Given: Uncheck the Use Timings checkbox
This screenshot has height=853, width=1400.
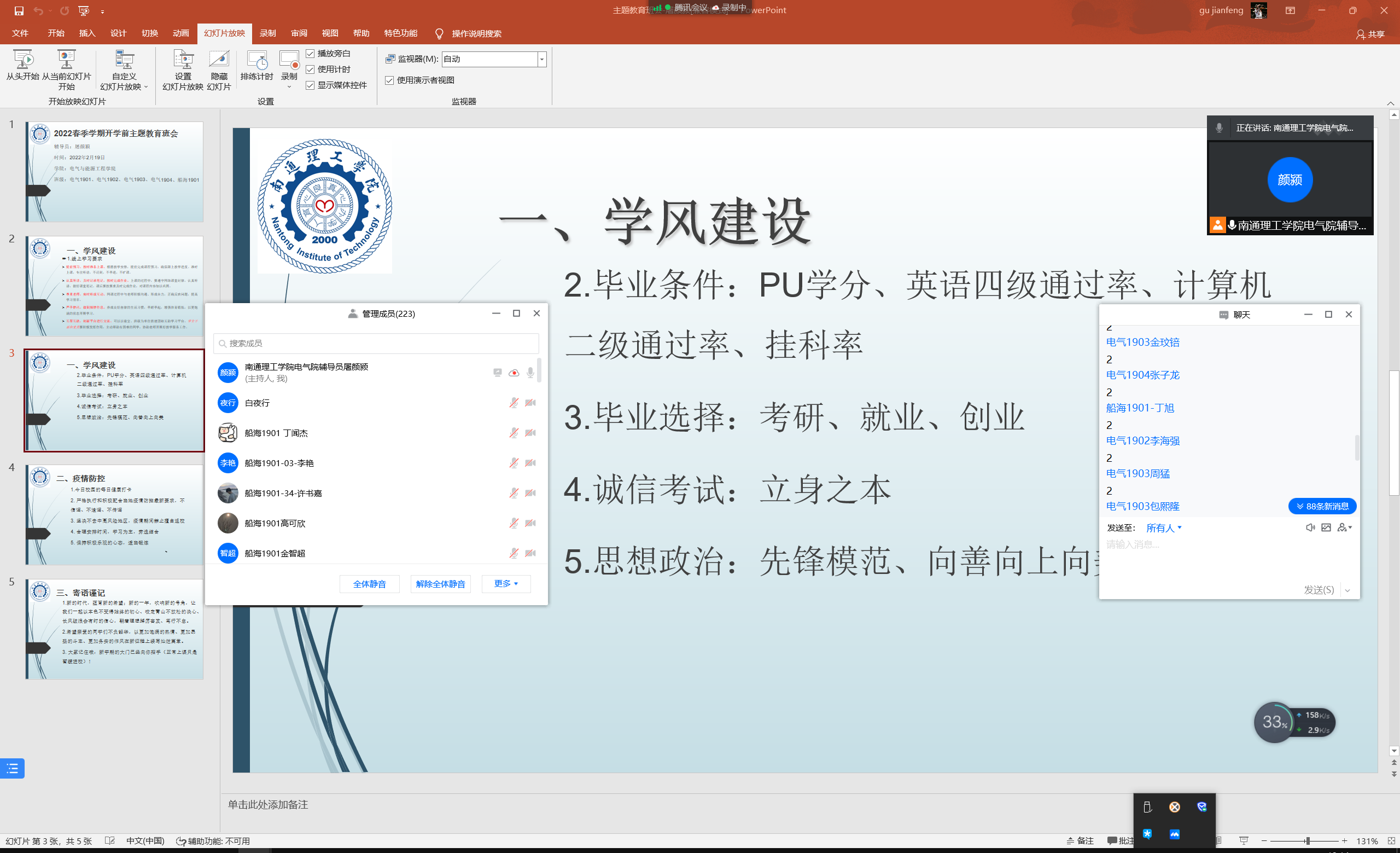Looking at the screenshot, I should click(x=310, y=69).
